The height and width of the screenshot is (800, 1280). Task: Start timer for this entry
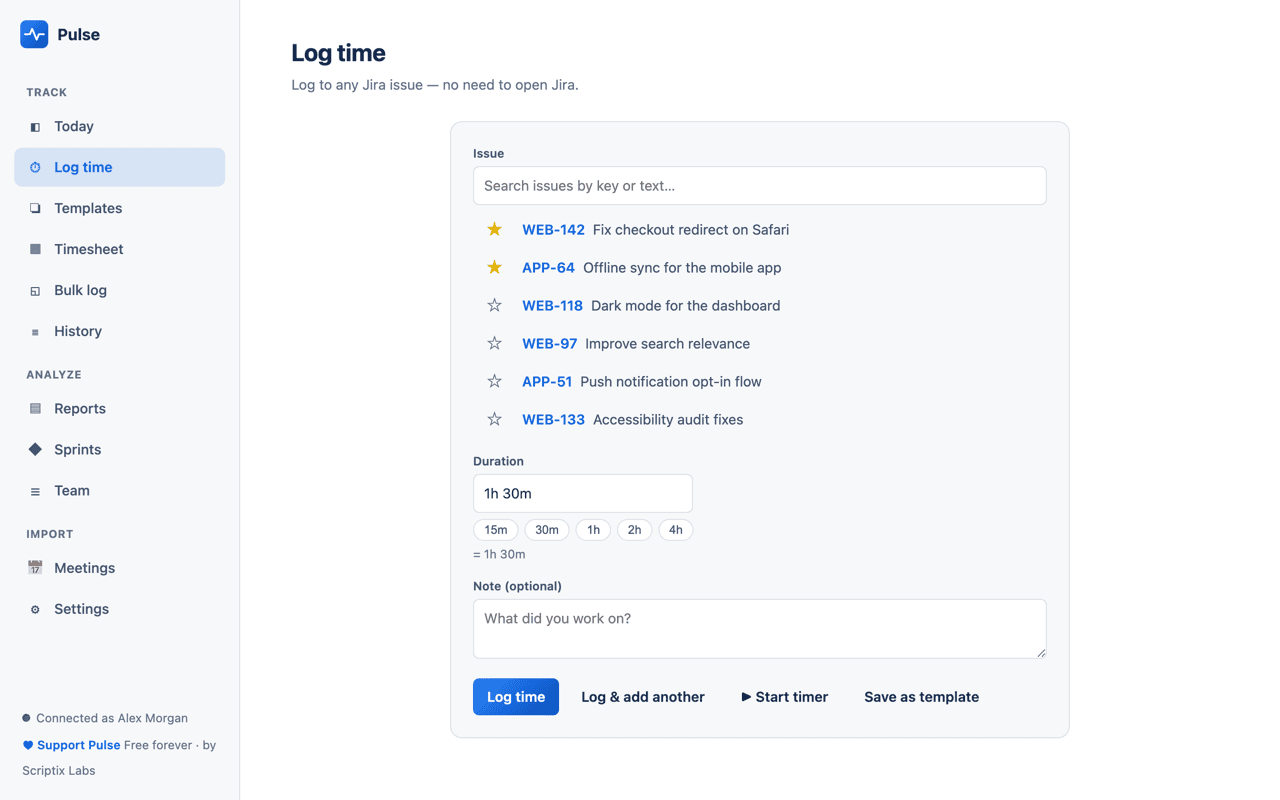(785, 697)
